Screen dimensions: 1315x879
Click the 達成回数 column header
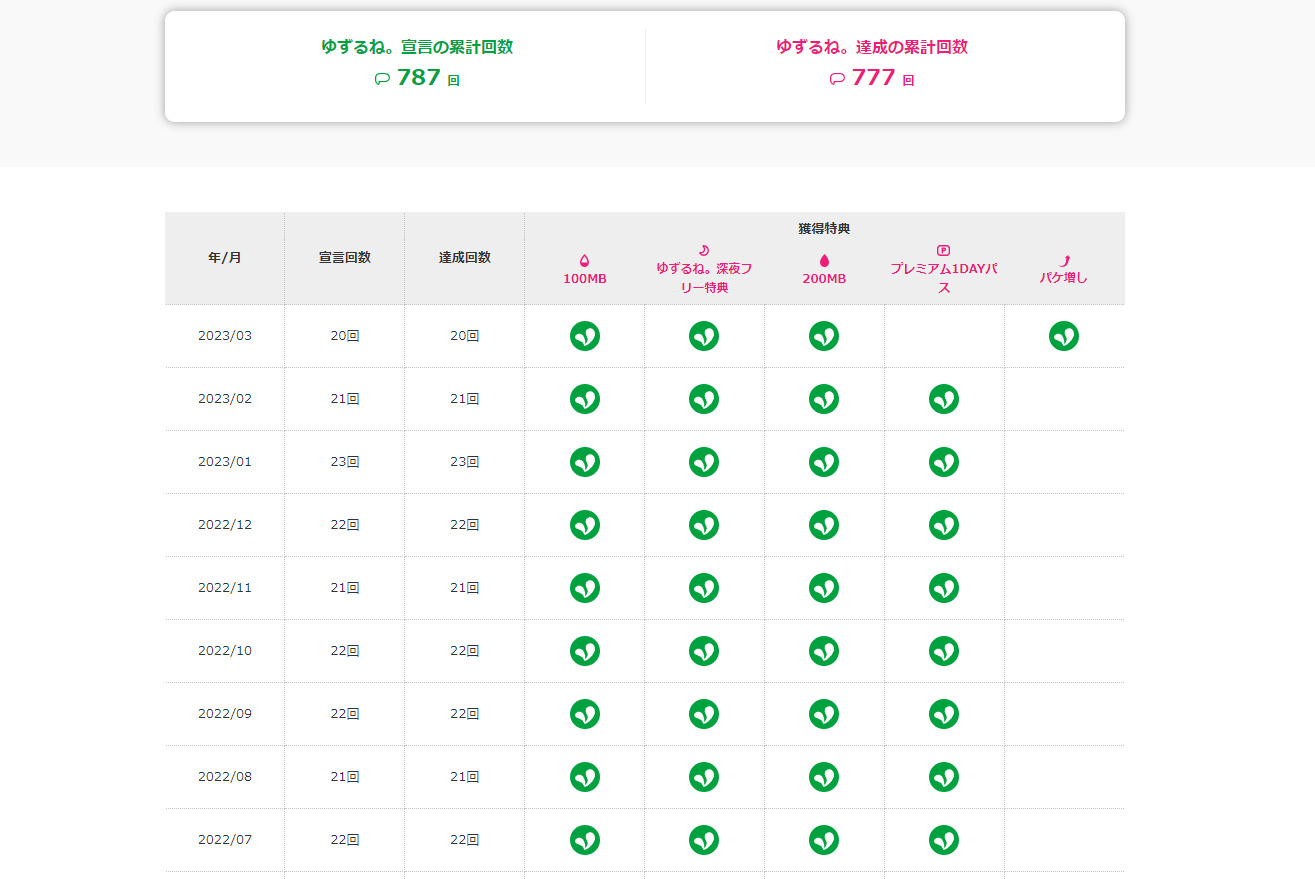click(x=465, y=258)
